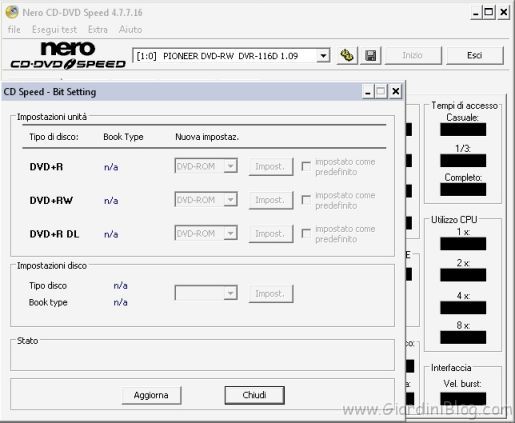Close the CD Speed - Bit Setting dialog
The width and height of the screenshot is (515, 423).
(395, 91)
